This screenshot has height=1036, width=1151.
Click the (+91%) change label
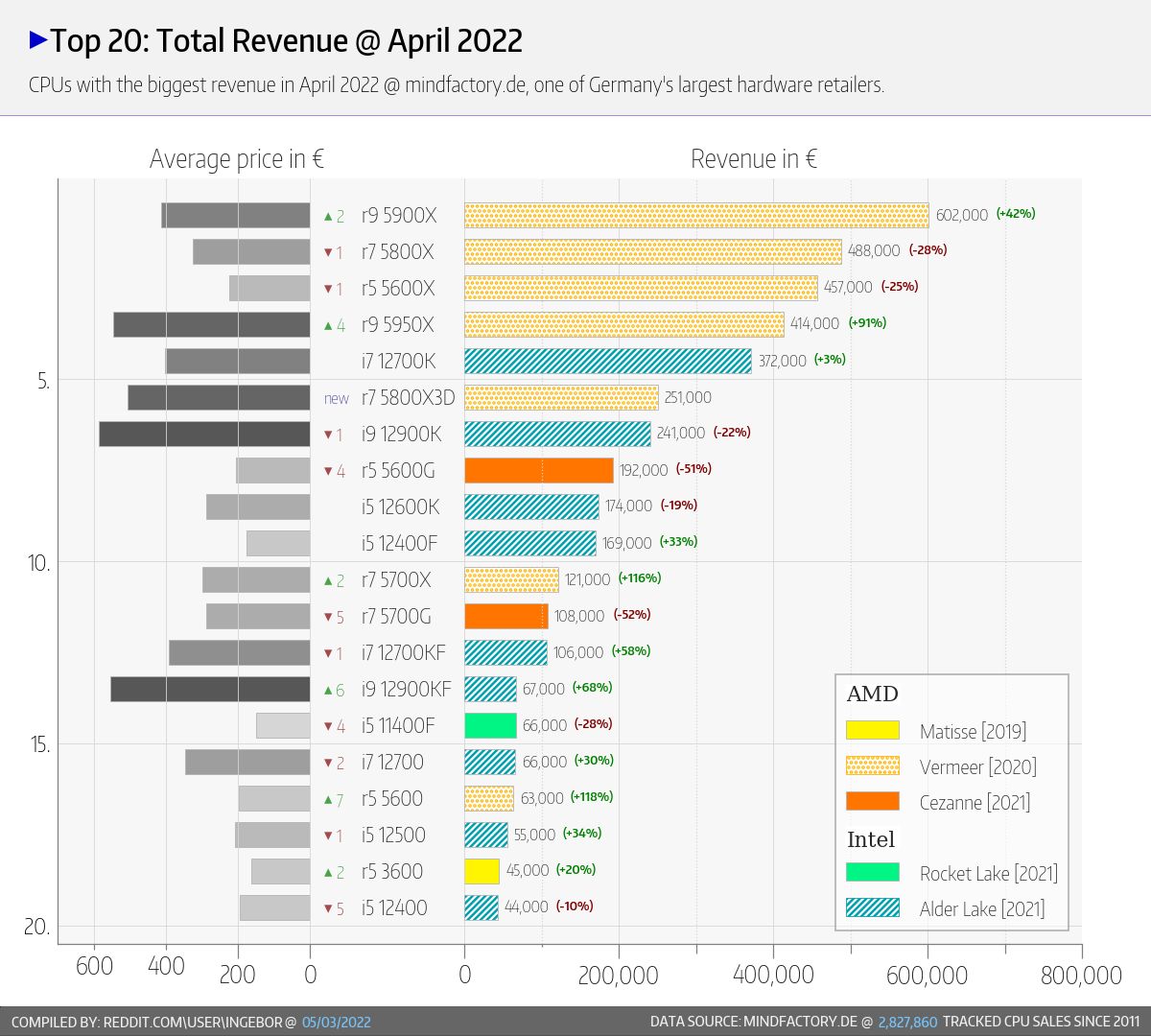click(867, 322)
